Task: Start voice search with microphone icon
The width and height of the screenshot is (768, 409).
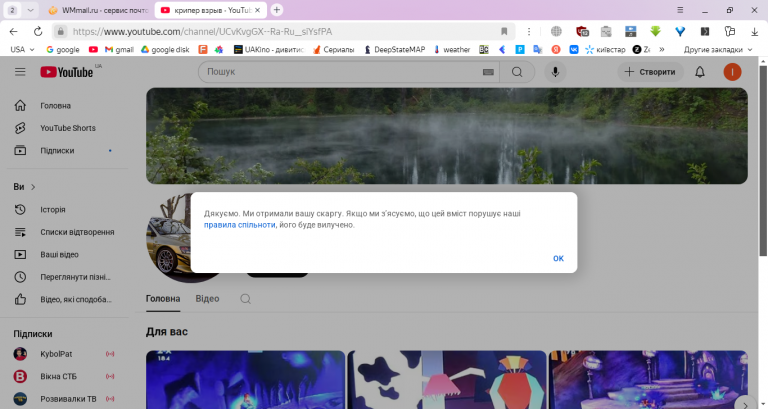Action: tap(555, 72)
